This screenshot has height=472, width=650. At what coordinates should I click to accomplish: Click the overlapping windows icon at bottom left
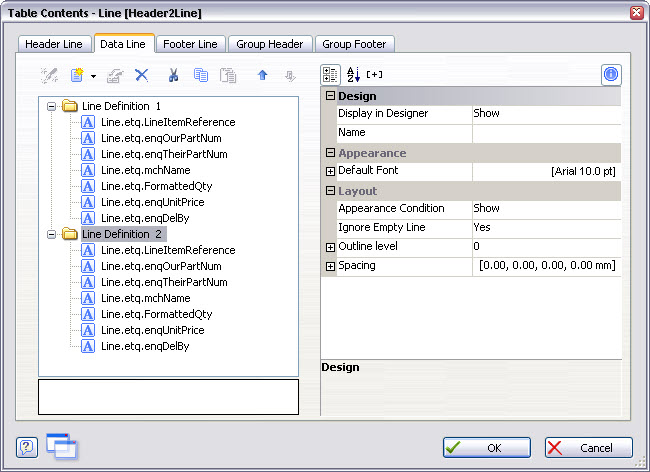coord(62,446)
